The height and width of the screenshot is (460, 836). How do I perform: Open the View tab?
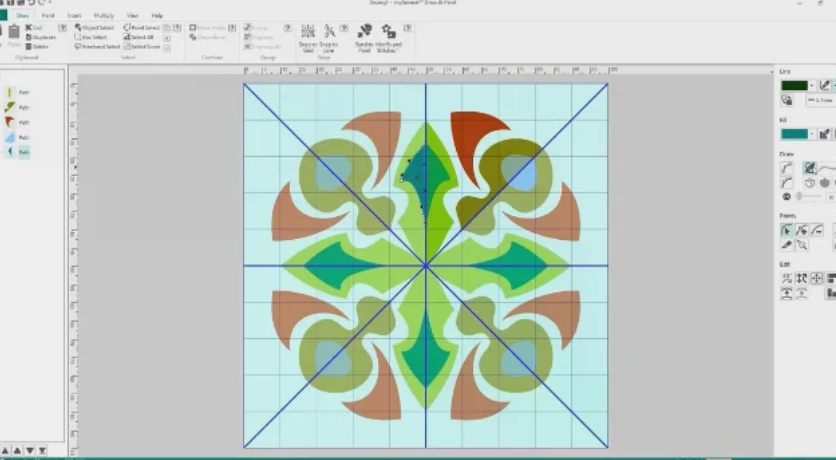(x=131, y=16)
